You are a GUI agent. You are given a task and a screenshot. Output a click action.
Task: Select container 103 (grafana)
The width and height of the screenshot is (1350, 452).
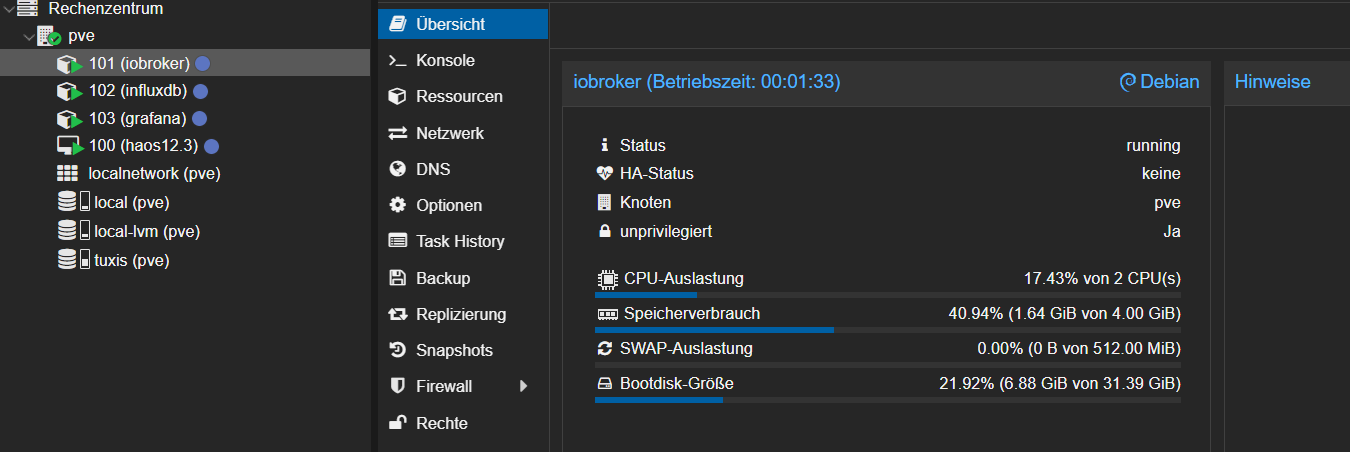pos(137,119)
